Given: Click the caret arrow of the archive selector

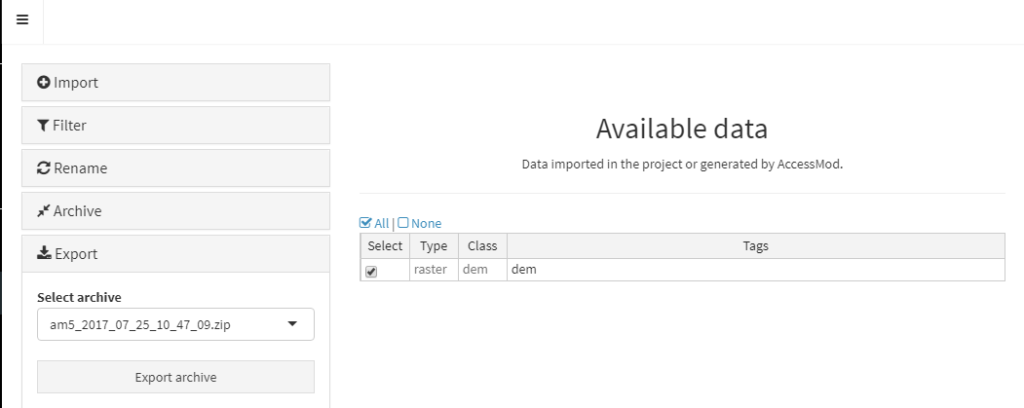Looking at the screenshot, I should 292,324.
